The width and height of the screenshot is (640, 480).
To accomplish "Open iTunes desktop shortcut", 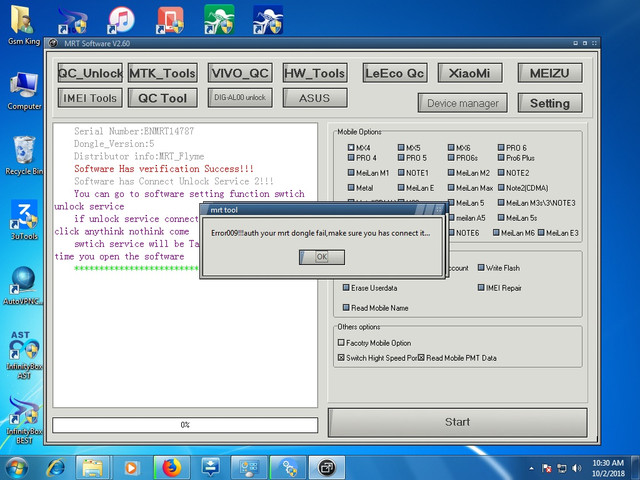I will (x=121, y=20).
